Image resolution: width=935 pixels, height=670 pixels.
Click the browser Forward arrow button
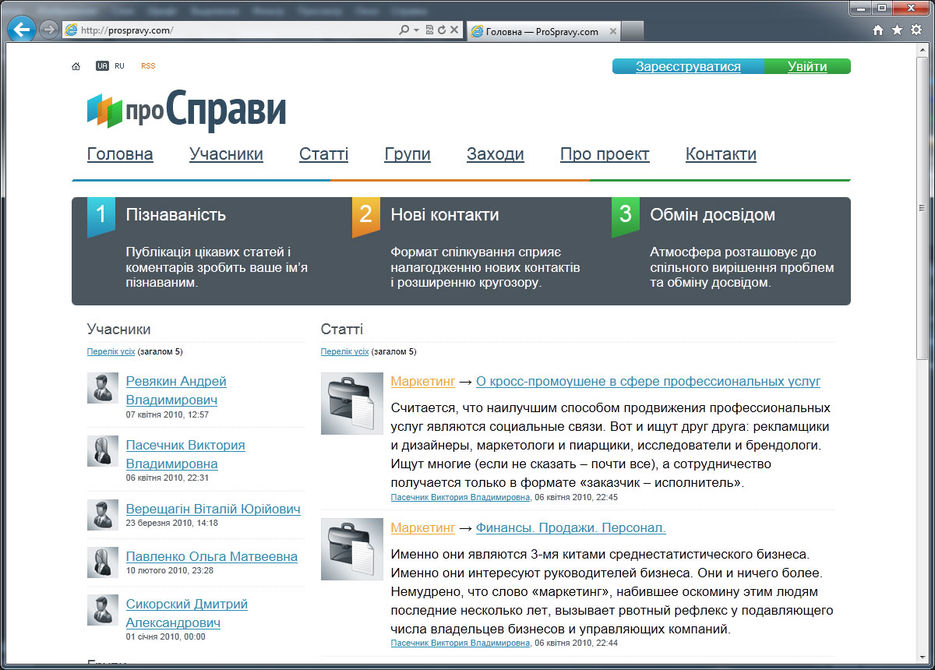click(49, 29)
